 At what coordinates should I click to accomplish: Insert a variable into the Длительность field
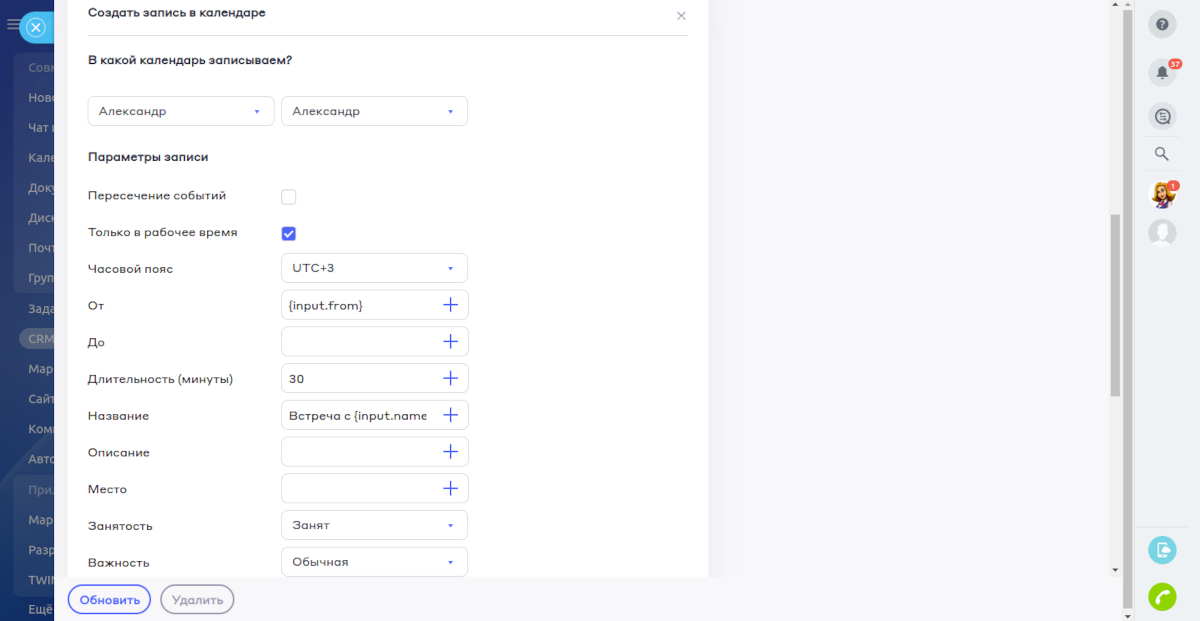[450, 379]
